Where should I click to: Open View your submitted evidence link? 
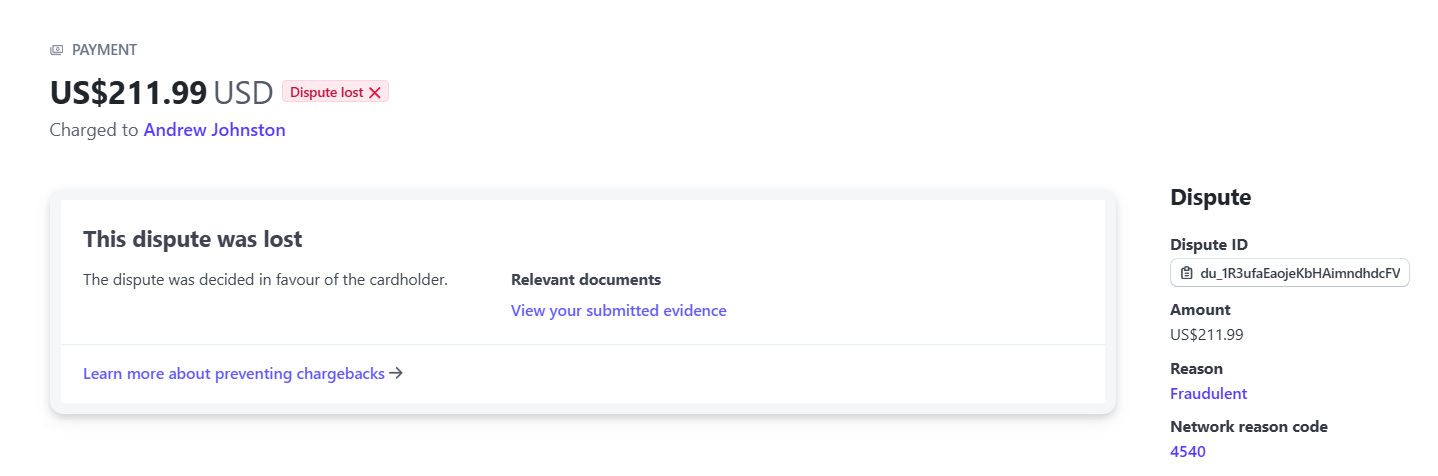coord(618,310)
